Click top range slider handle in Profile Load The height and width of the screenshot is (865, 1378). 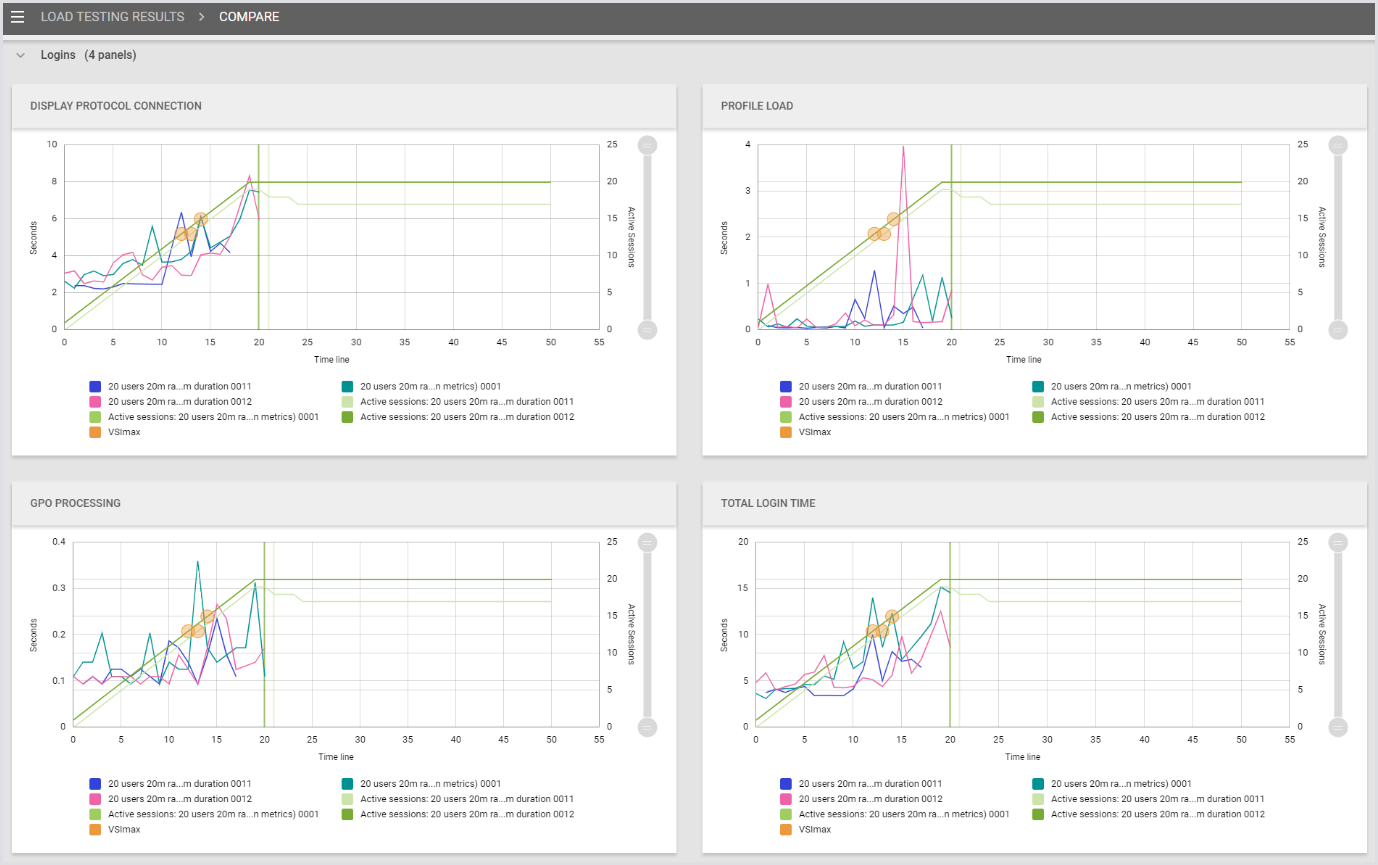pyautogui.click(x=1338, y=145)
